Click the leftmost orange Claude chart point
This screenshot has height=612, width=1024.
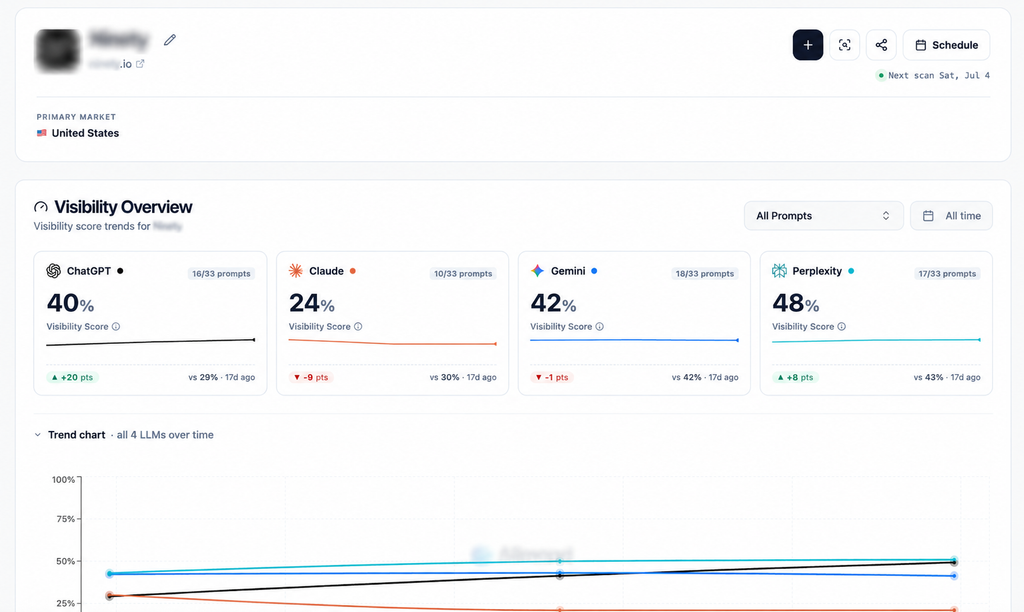(110, 595)
